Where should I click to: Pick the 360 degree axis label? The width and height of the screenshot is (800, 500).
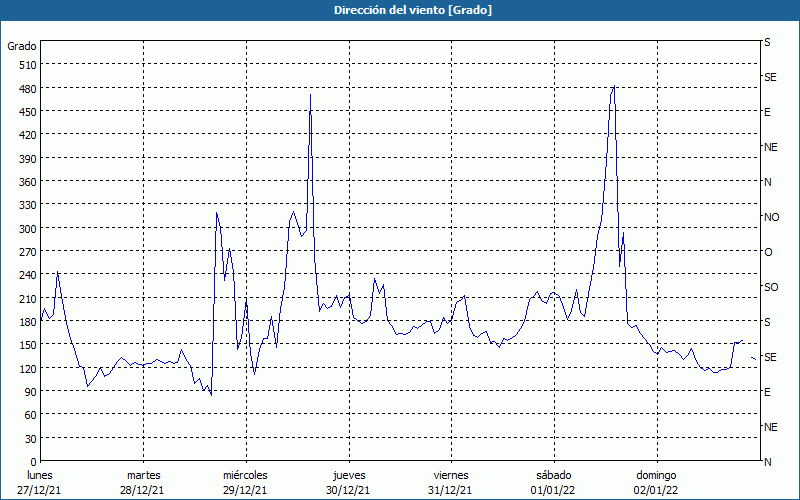point(28,182)
